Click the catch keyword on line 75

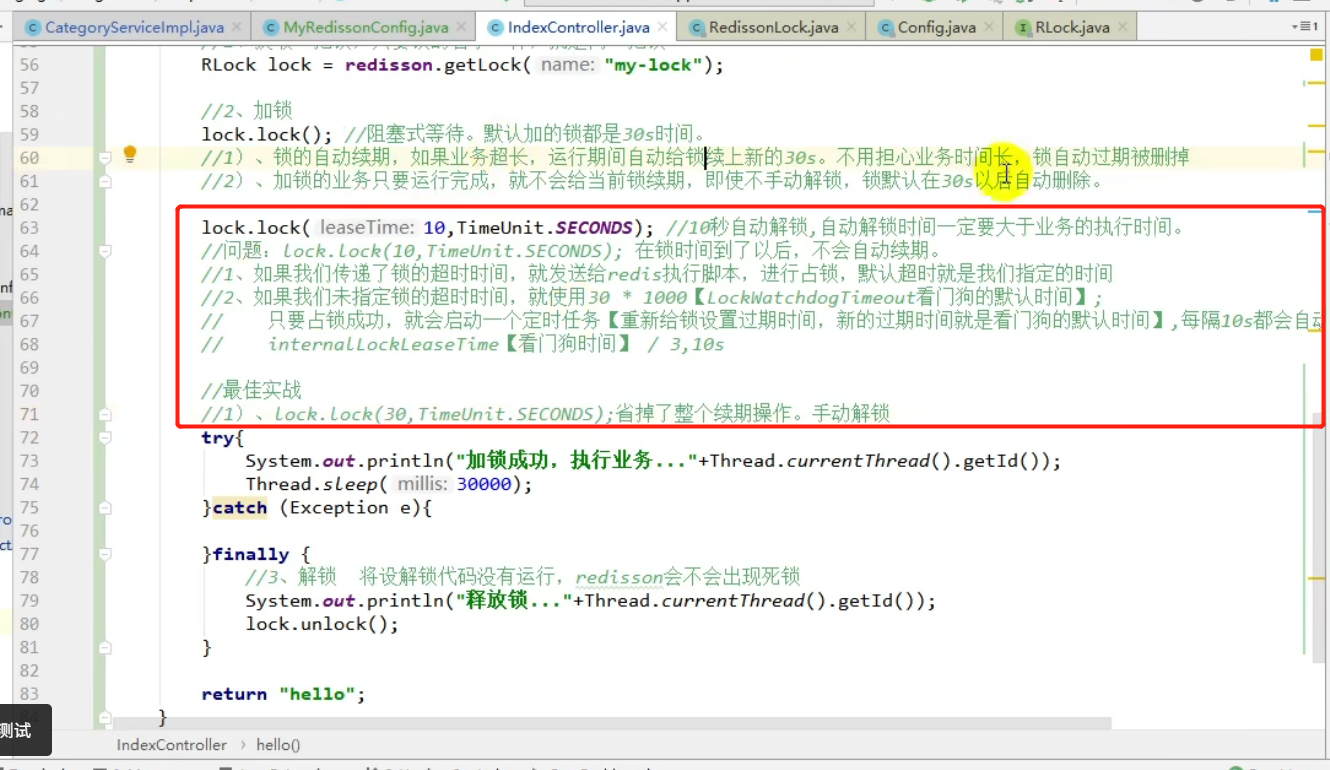(240, 508)
